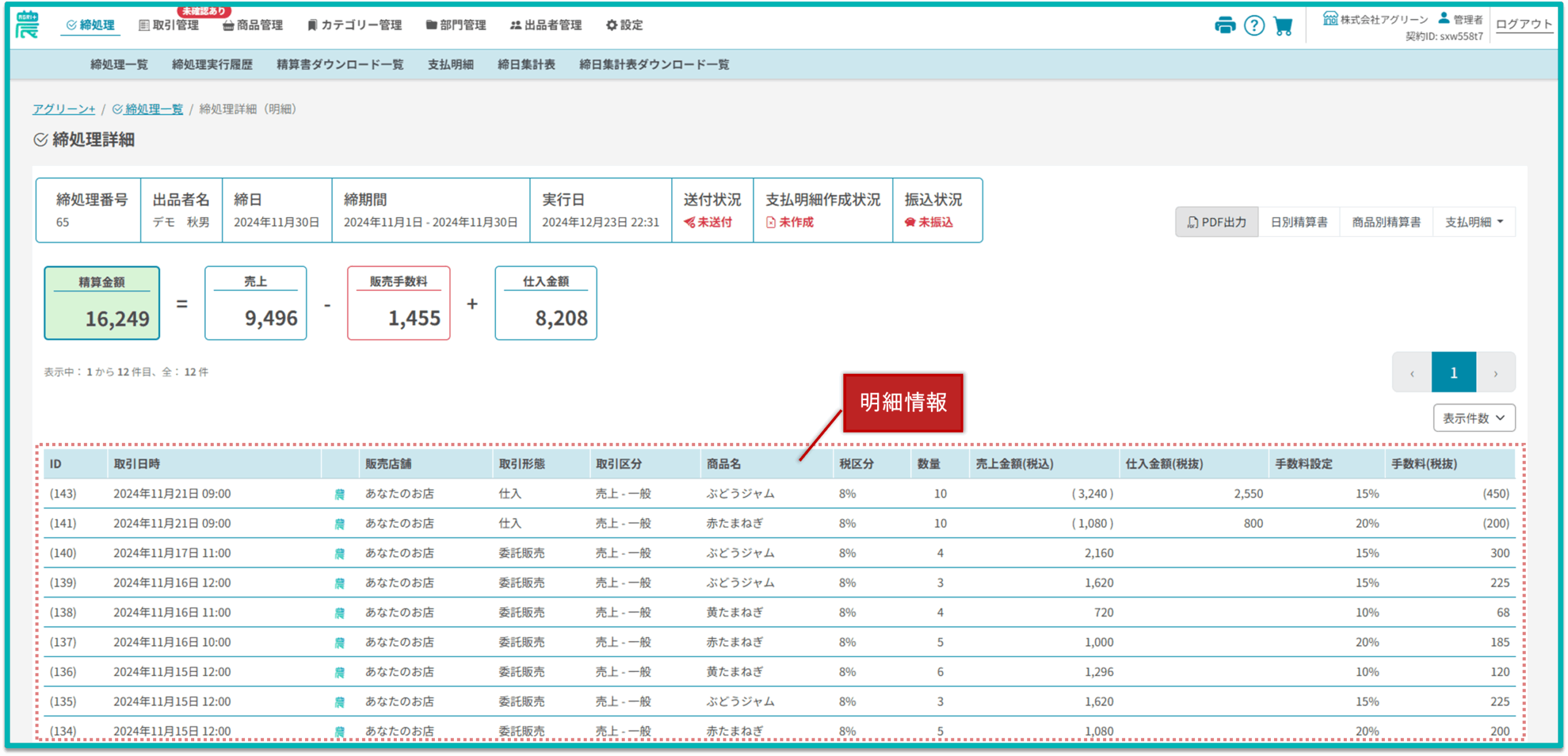Screen dimensions: 1568x756
Task: Click the 仕入金額 8,208 summary box
Action: (x=546, y=304)
